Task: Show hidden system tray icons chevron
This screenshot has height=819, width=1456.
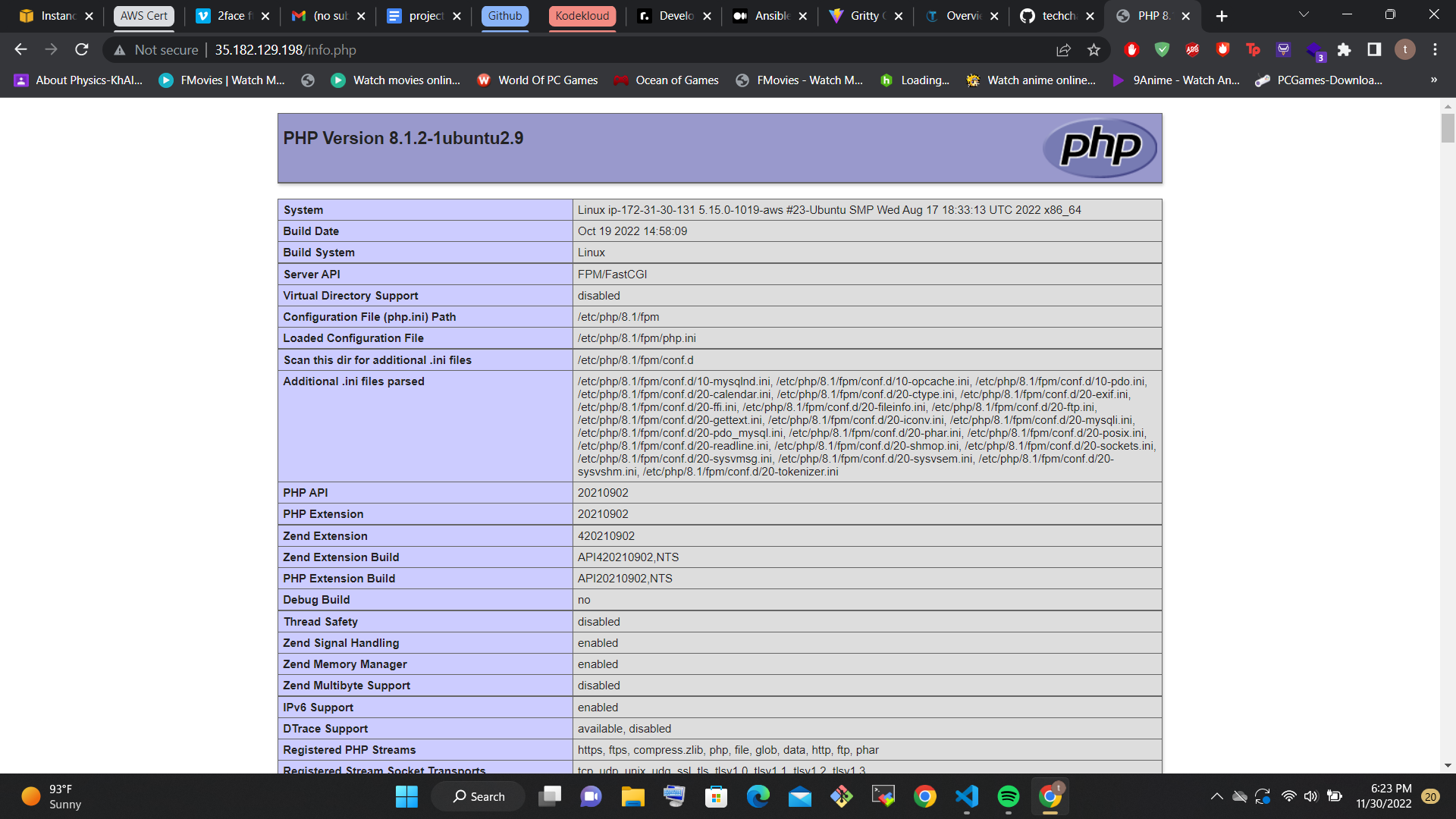Action: pyautogui.click(x=1216, y=796)
